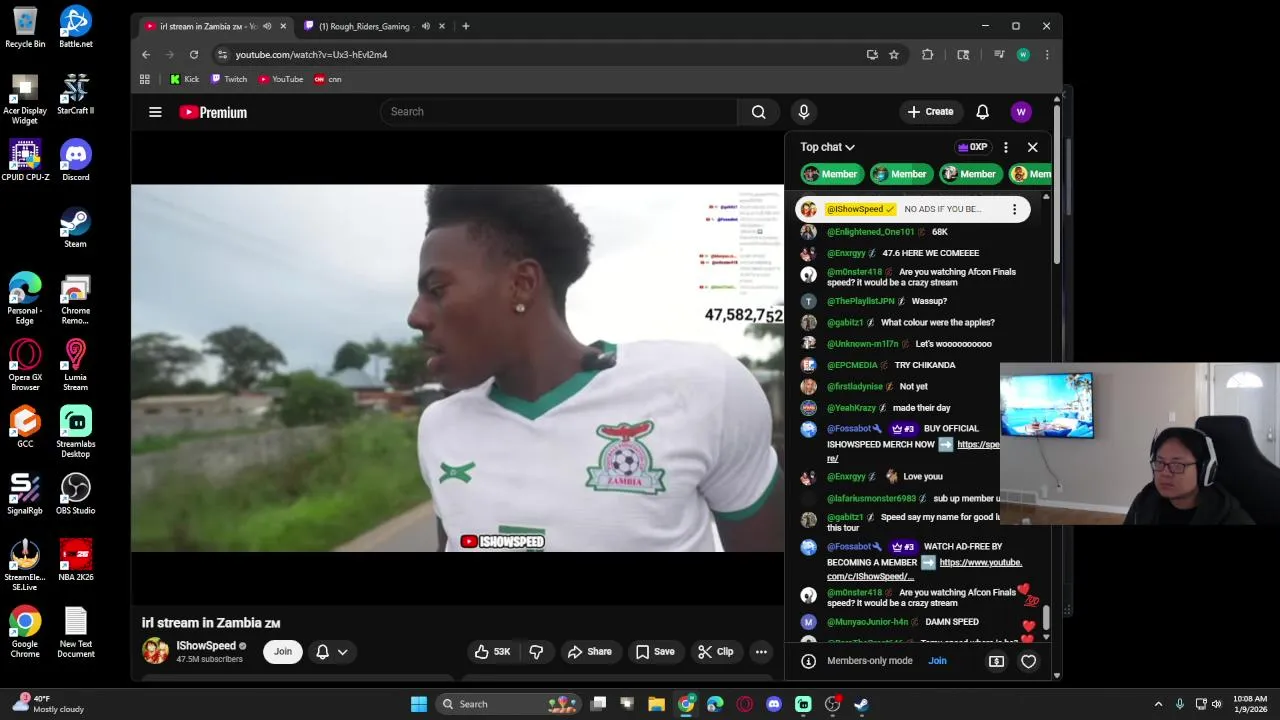Click the video player showing ISHOWSPEED stream
This screenshot has height=720, width=1280.
(458, 368)
